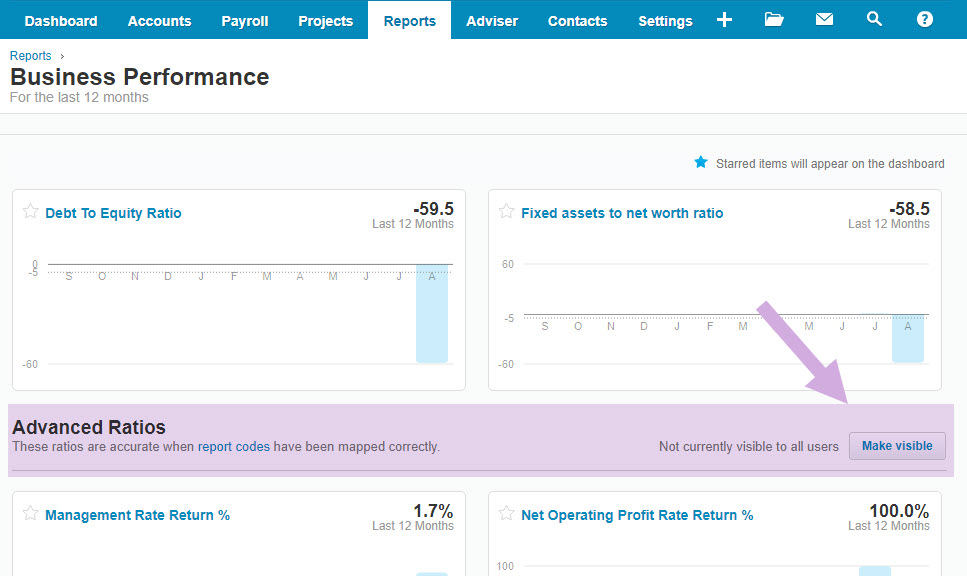Open the help question mark icon
Image resolution: width=967 pixels, height=576 pixels.
pos(924,20)
